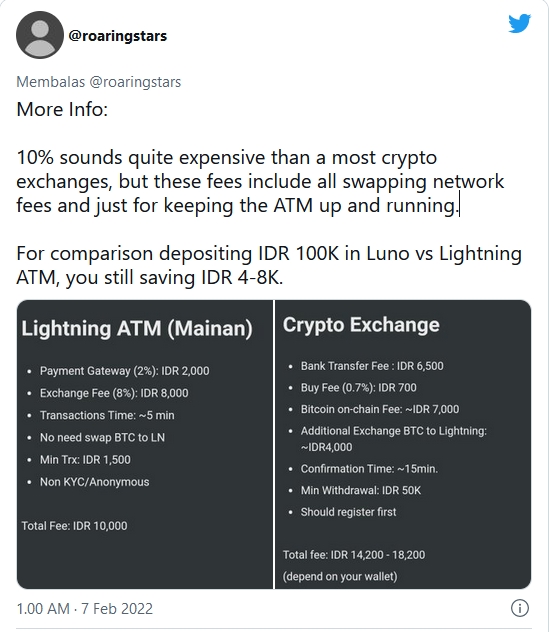549x632 pixels.
Task: Select the Total Fee: IDR 10,000 line
Action: pyautogui.click(x=75, y=526)
